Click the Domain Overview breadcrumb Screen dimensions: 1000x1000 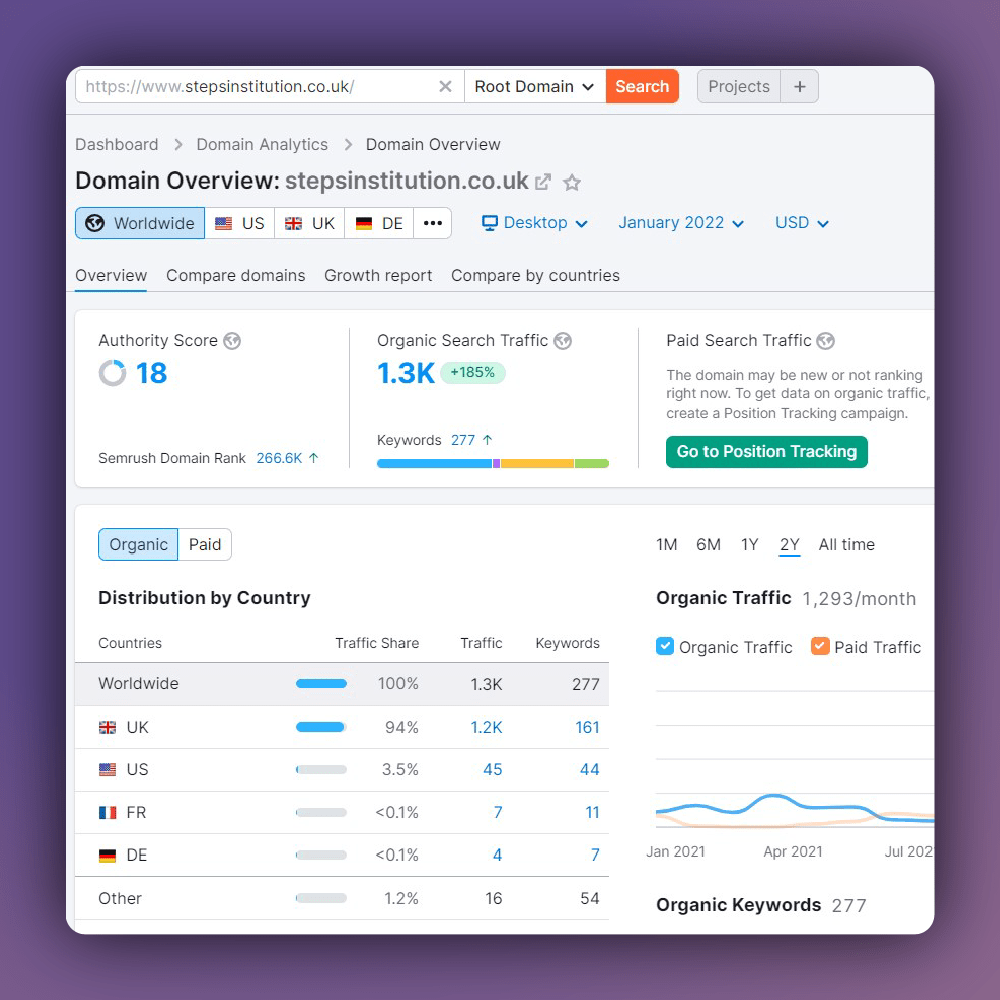coord(433,144)
